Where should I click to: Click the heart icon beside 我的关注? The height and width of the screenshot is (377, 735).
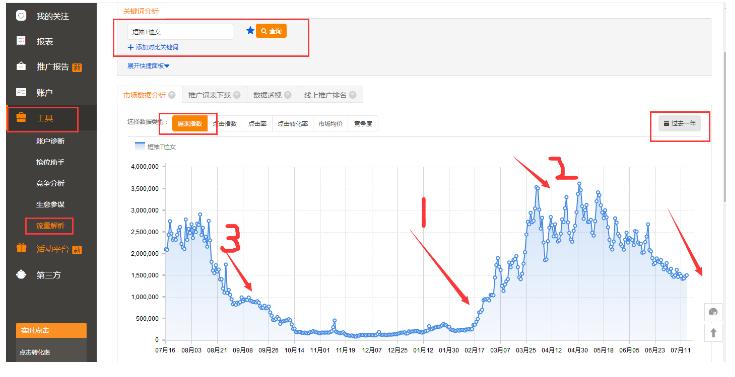coord(21,15)
